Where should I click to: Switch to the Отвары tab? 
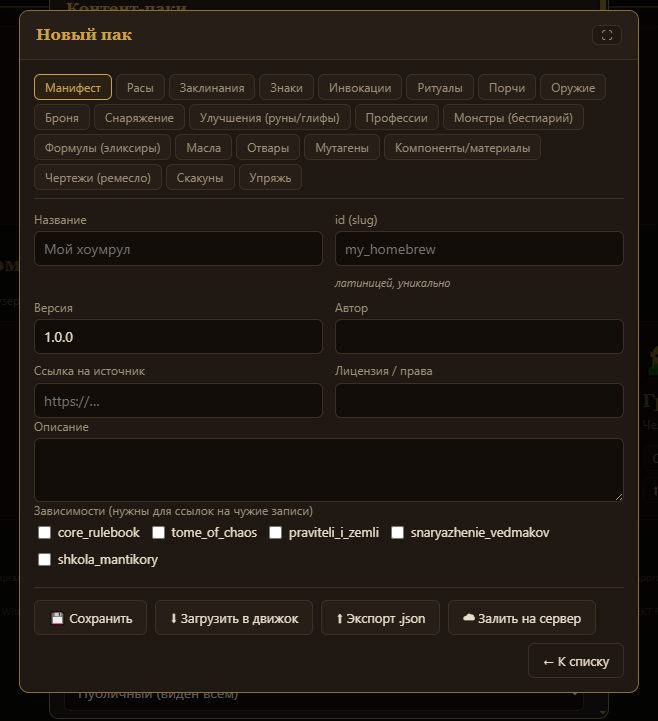coord(268,147)
